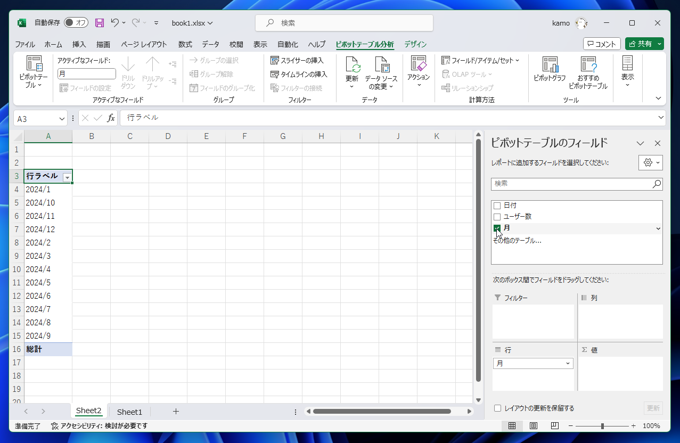Image resolution: width=680 pixels, height=443 pixels.
Task: Click the search magnifier in field pane
Action: point(657,184)
